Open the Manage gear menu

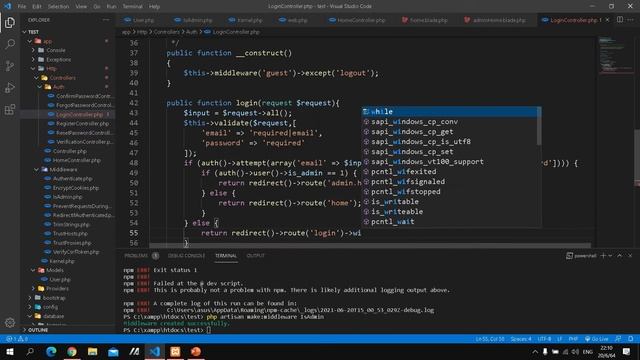coord(10,322)
